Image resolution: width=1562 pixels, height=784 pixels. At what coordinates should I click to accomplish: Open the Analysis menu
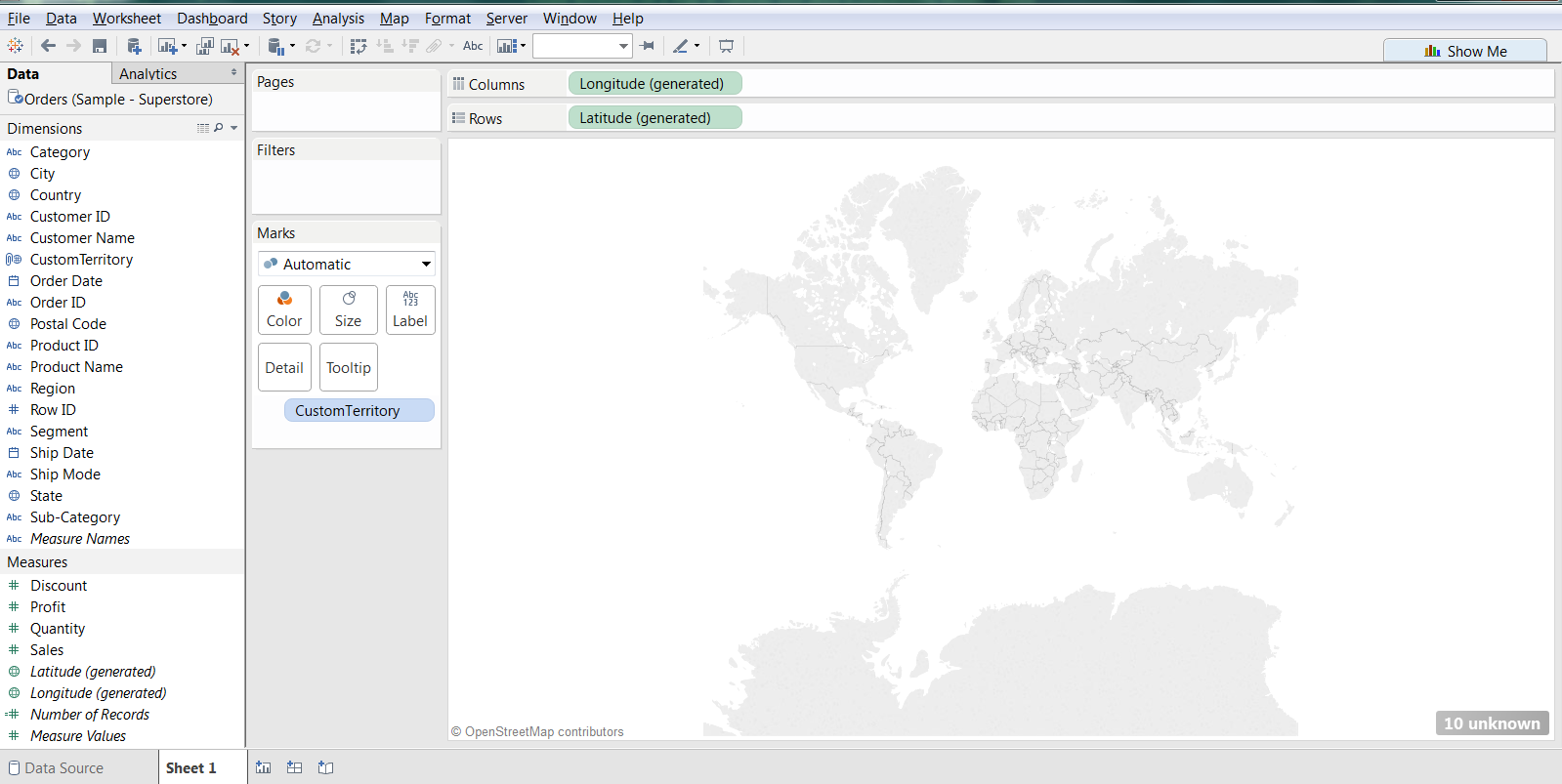pyautogui.click(x=338, y=19)
